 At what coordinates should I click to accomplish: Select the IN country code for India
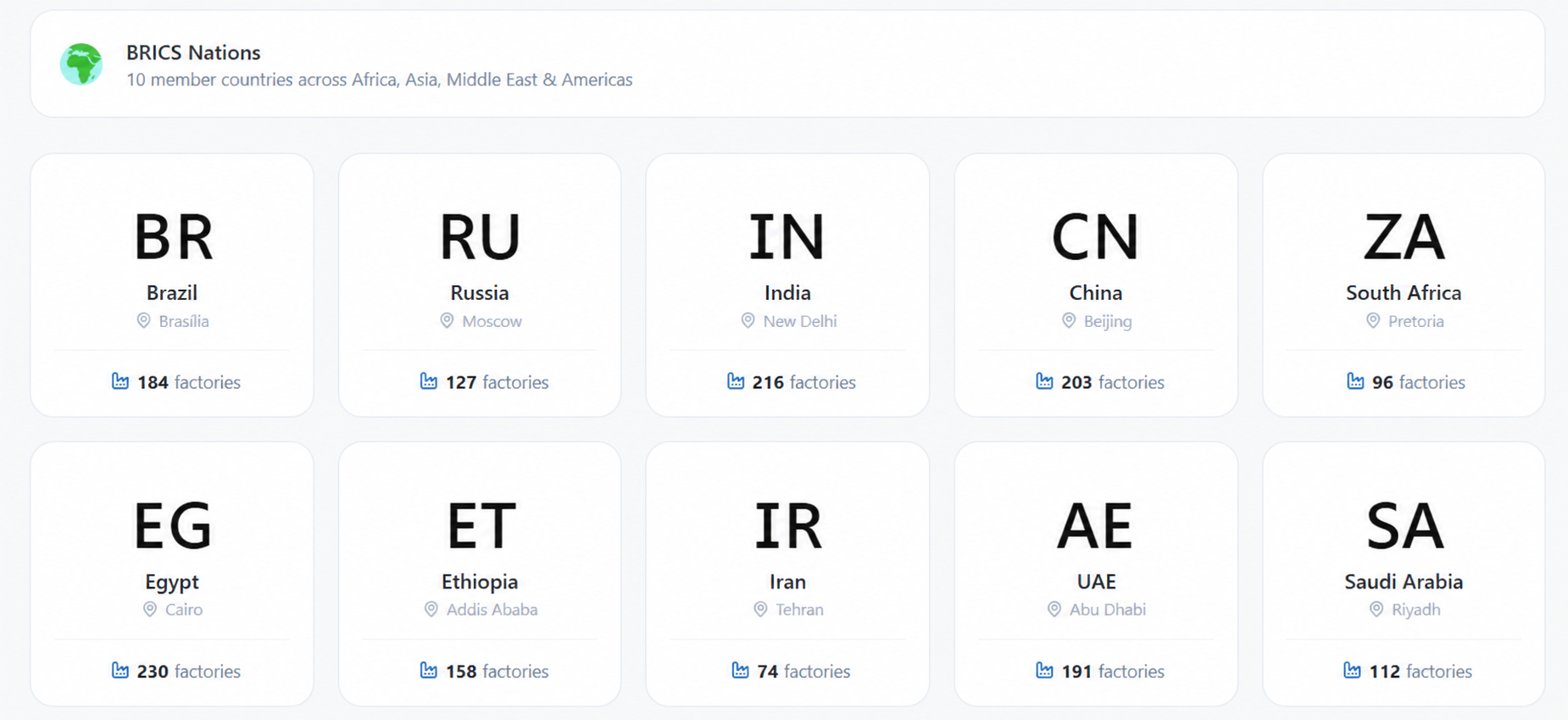tap(787, 237)
